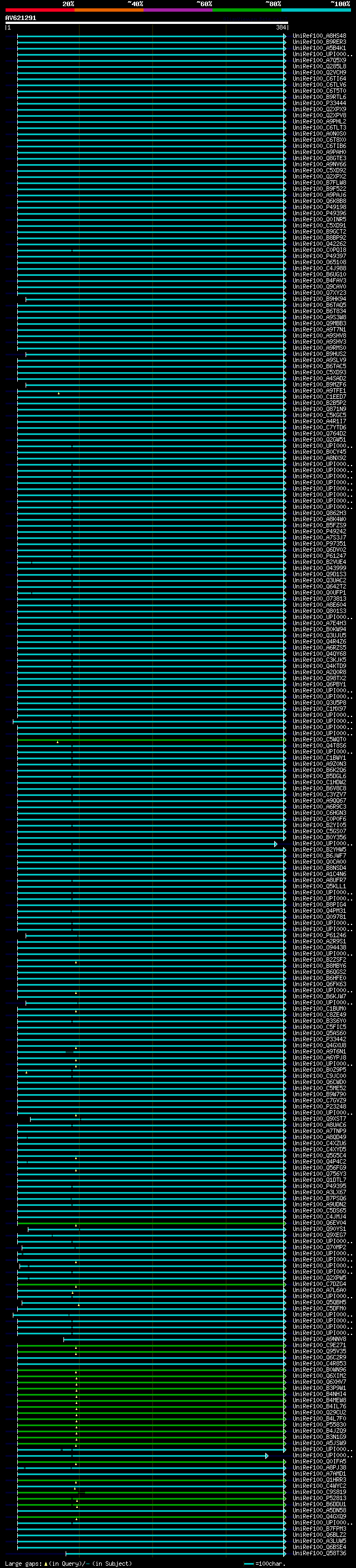Open hit UniRef100_A7Q5X9
The height and width of the screenshot is (1568, 356).
319,60
